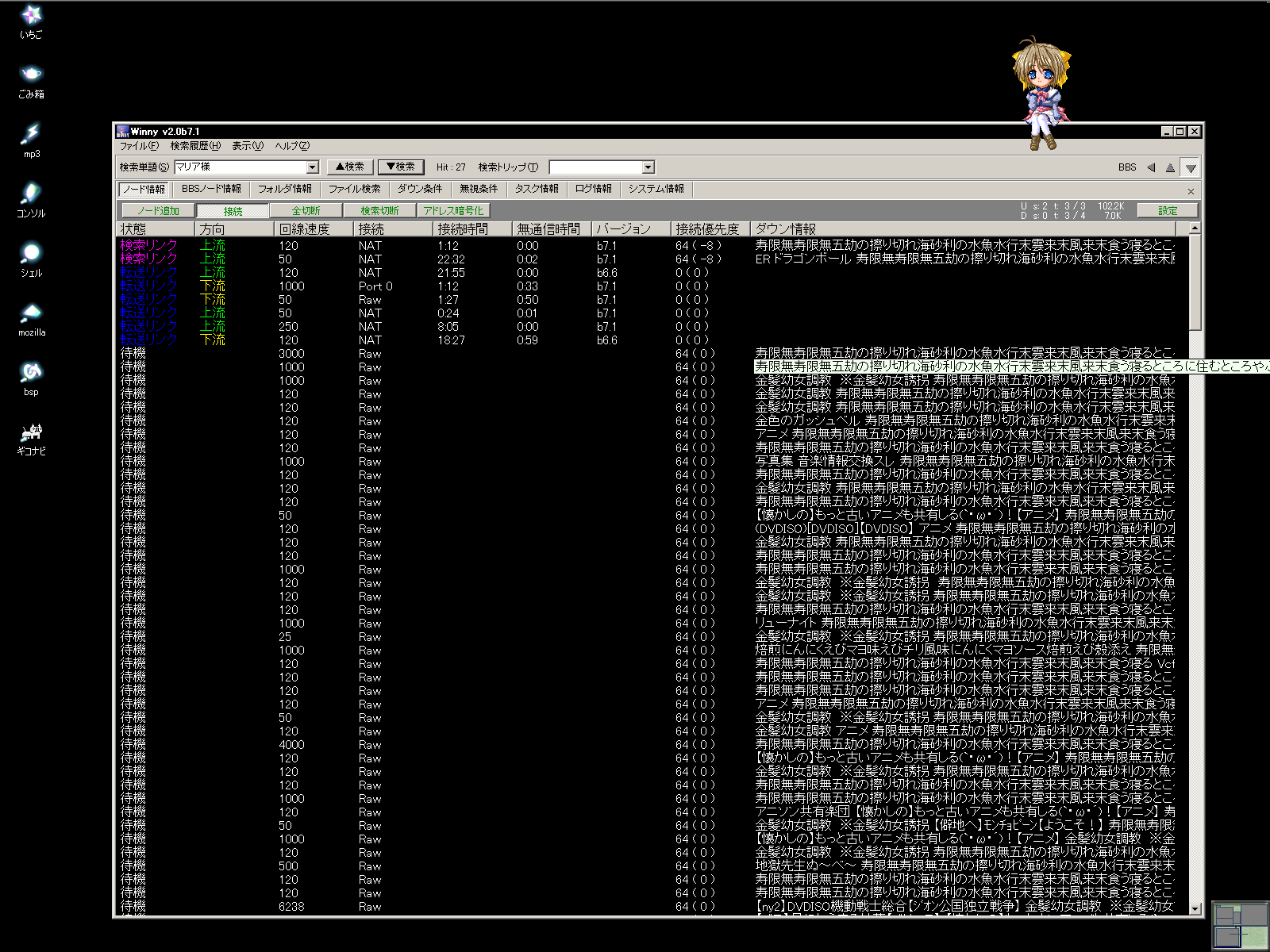Switch to the BBSノード情報 tab

coord(211,189)
